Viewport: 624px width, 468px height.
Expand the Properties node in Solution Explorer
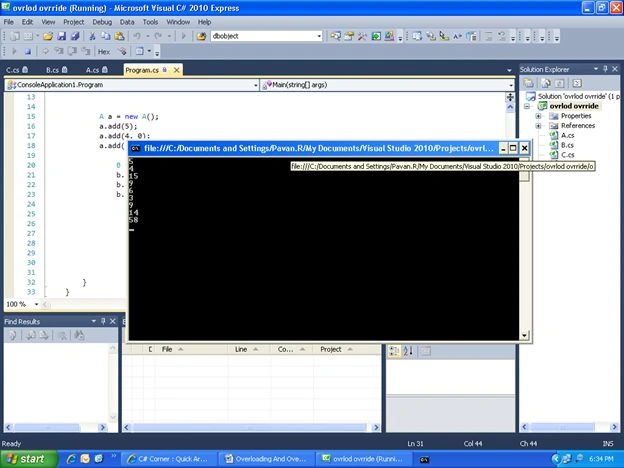click(538, 116)
